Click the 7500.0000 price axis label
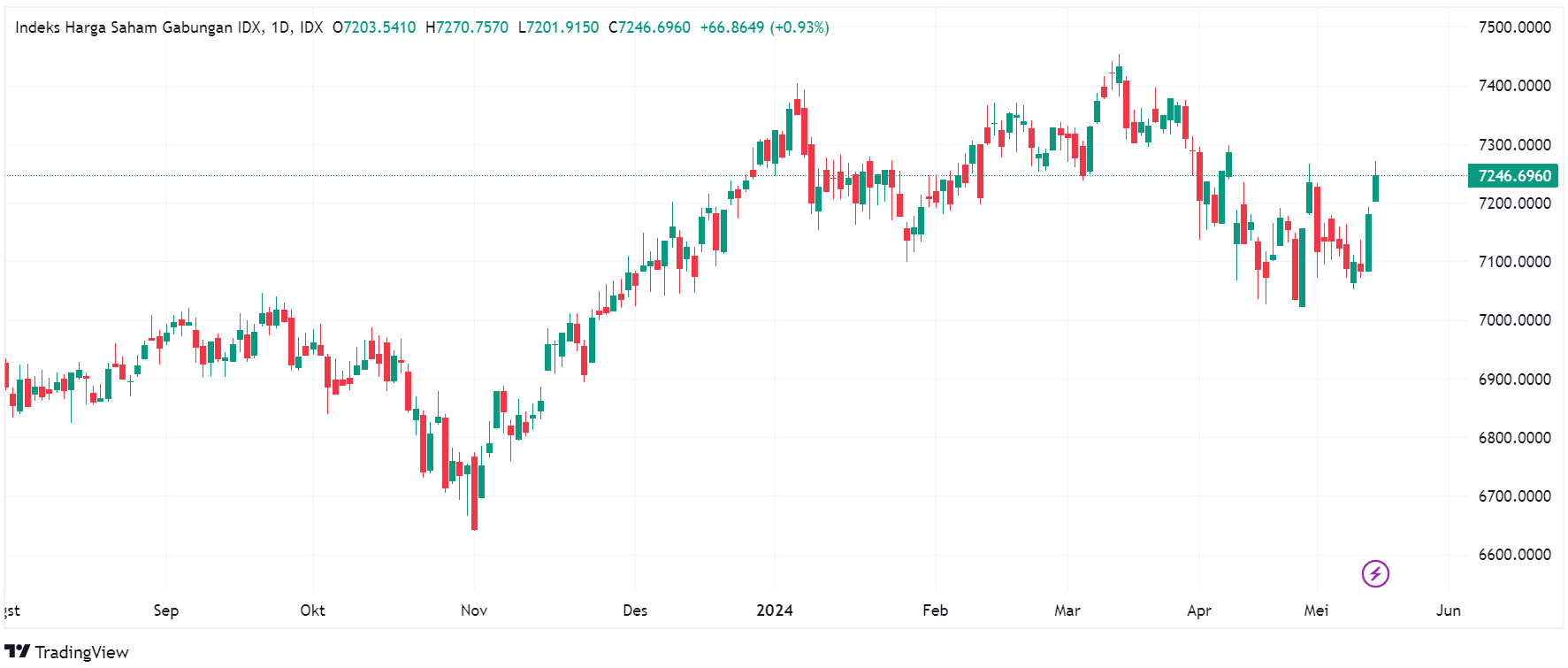 (x=1514, y=27)
